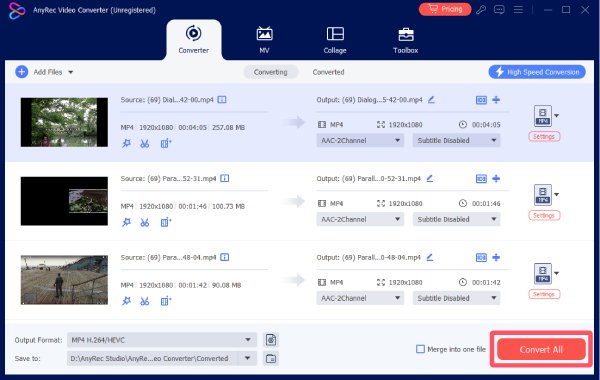This screenshot has height=380, width=600.
Task: Click compress icon for Dialog...5-42-00.mp4 output
Action: coord(481,100)
